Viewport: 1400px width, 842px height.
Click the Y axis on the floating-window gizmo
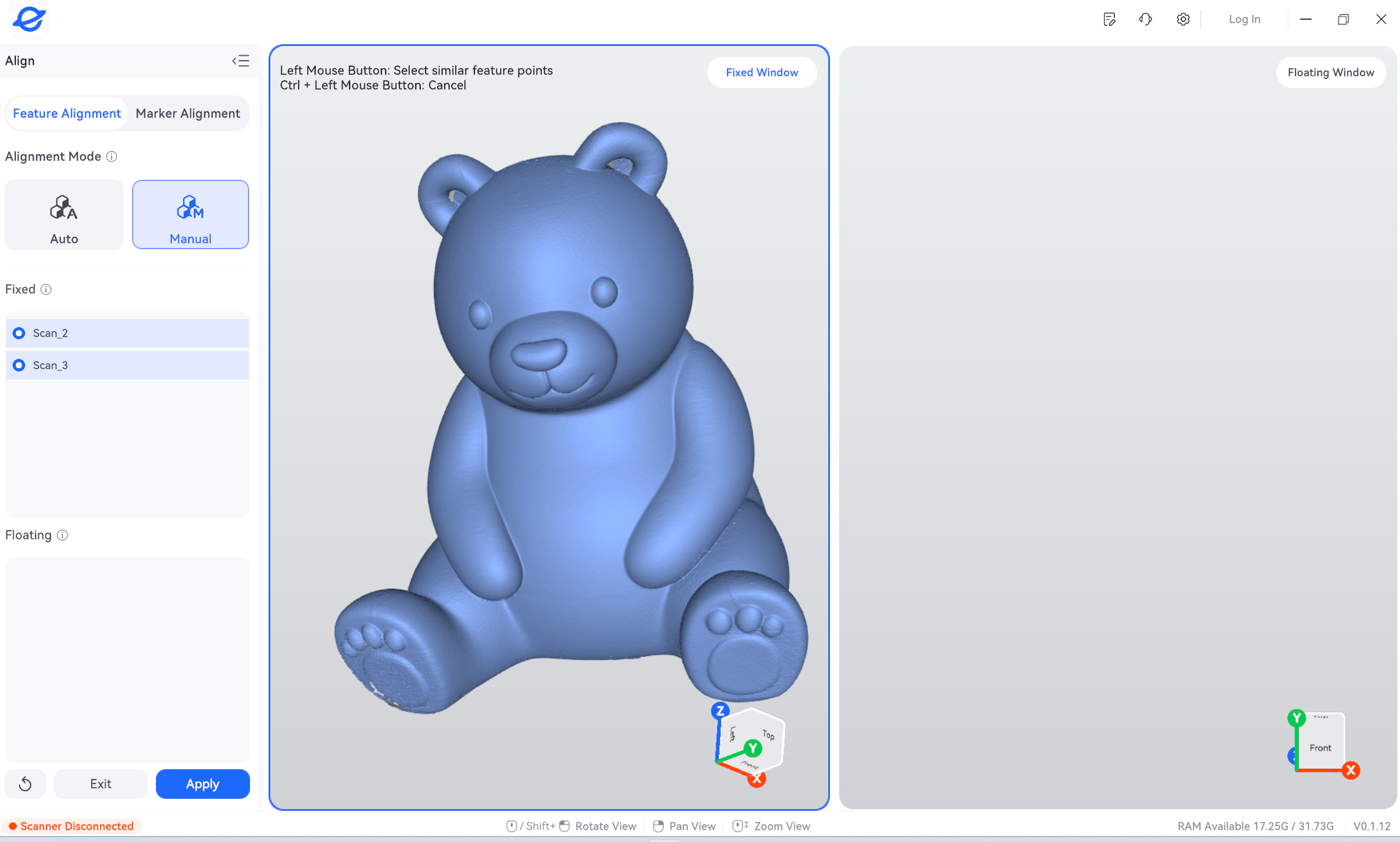(1296, 718)
